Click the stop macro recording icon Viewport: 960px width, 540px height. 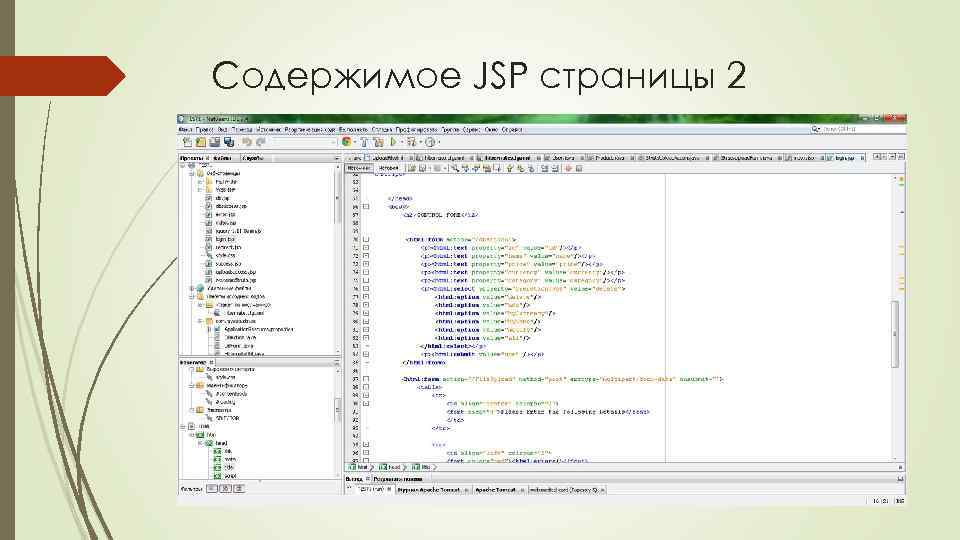pyautogui.click(x=579, y=168)
